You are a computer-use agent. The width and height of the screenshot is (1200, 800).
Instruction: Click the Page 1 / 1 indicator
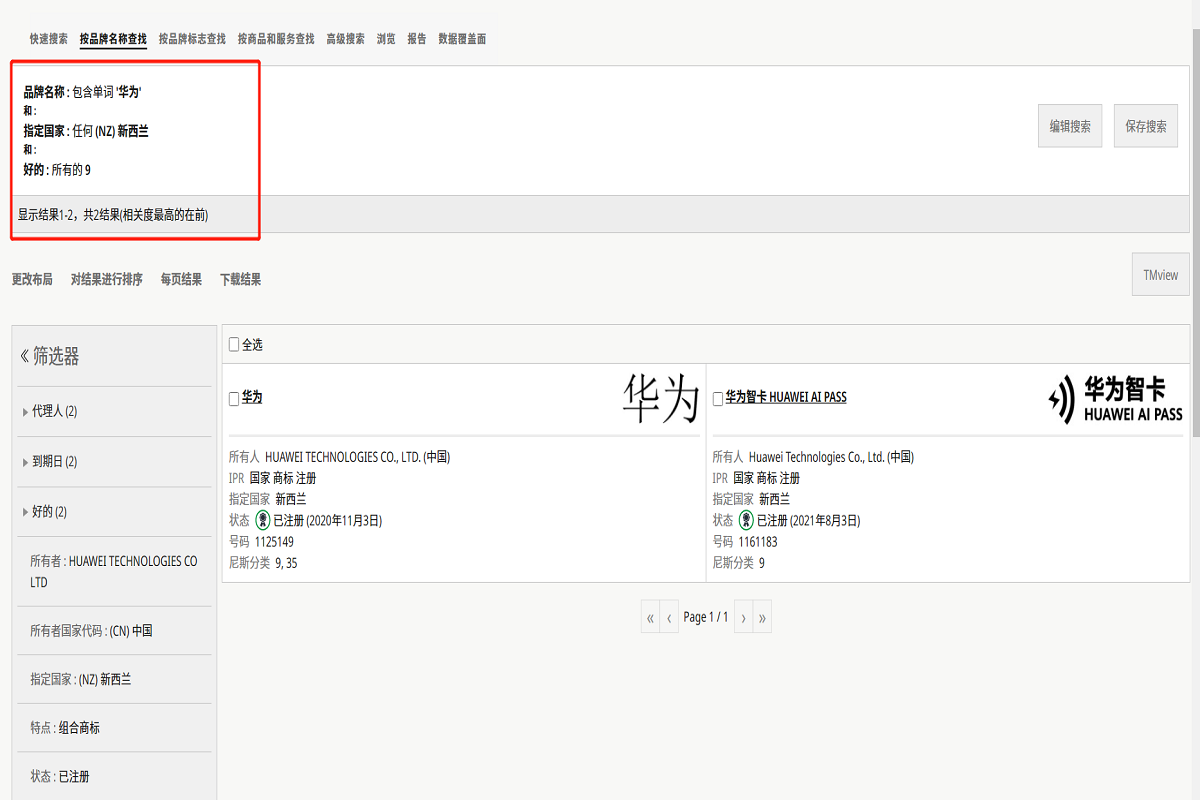click(x=706, y=618)
